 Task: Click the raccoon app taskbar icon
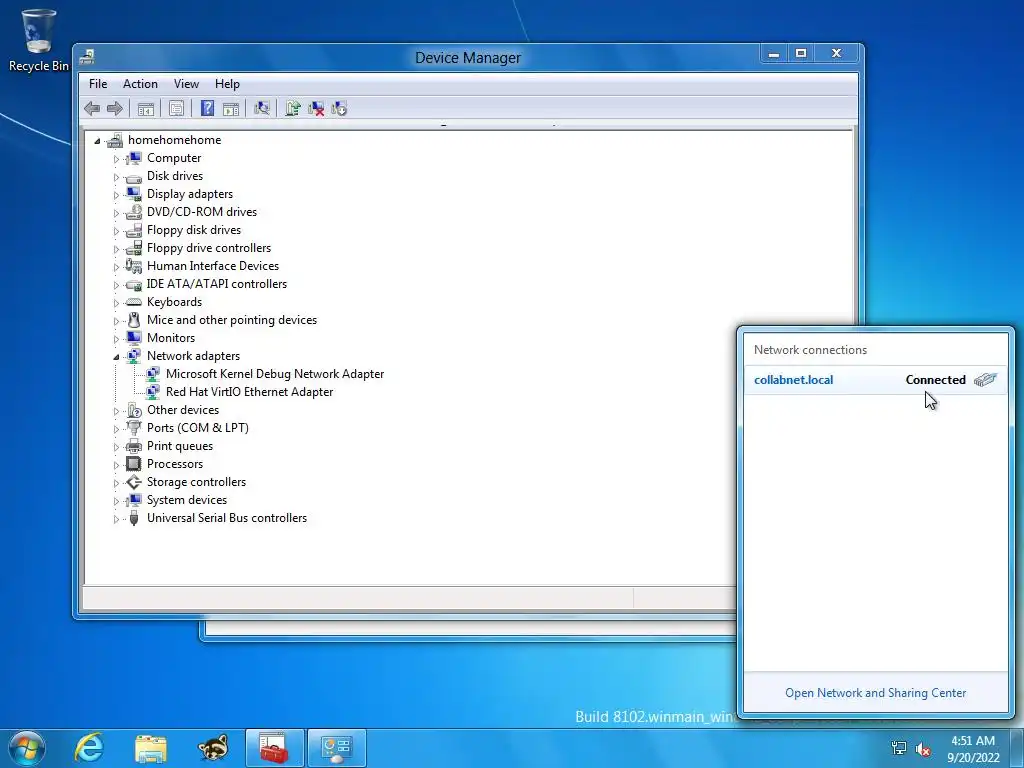pyautogui.click(x=213, y=748)
